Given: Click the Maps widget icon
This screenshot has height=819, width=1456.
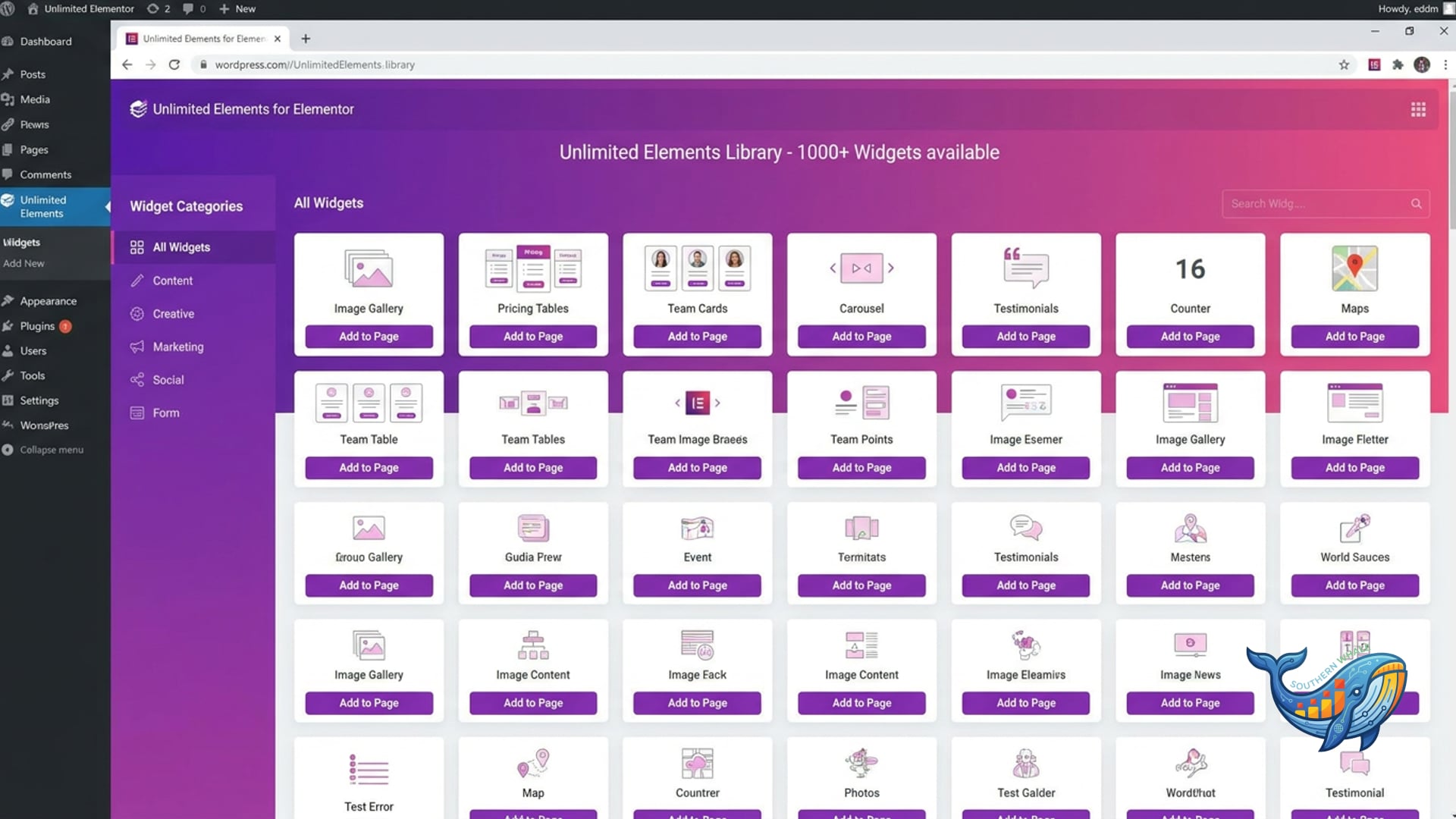Looking at the screenshot, I should [1354, 268].
